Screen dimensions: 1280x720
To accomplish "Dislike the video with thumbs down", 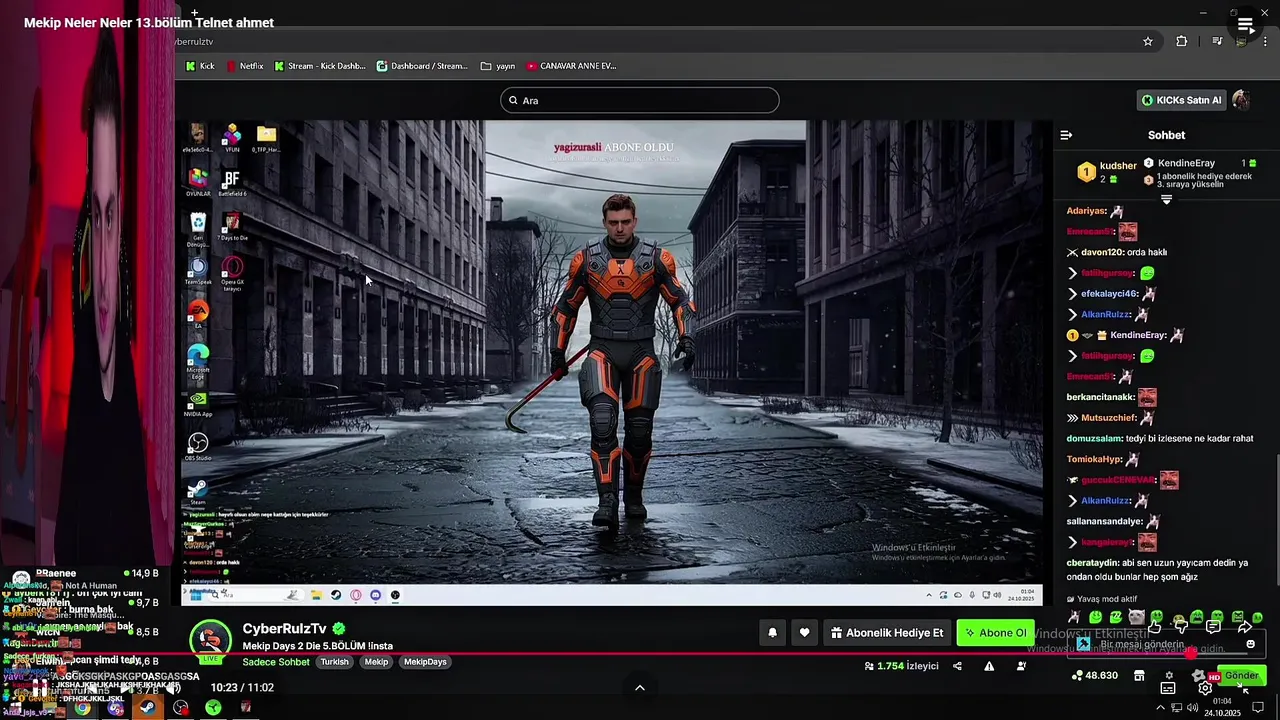I will 1182,627.
